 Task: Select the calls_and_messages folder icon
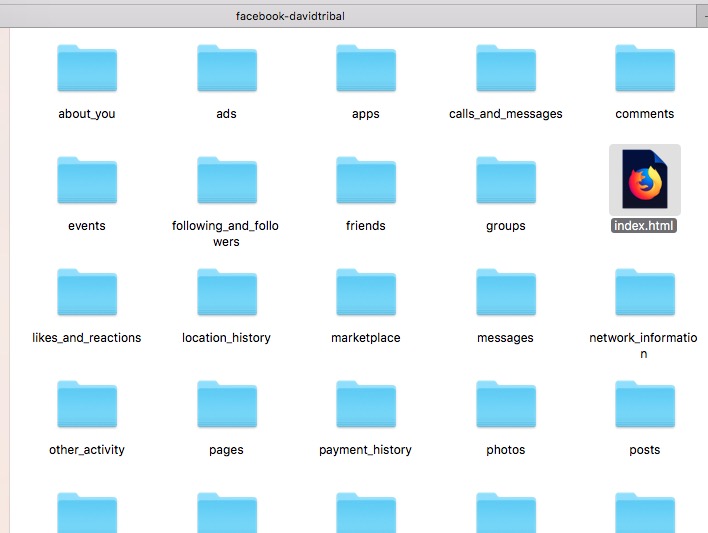[x=506, y=68]
